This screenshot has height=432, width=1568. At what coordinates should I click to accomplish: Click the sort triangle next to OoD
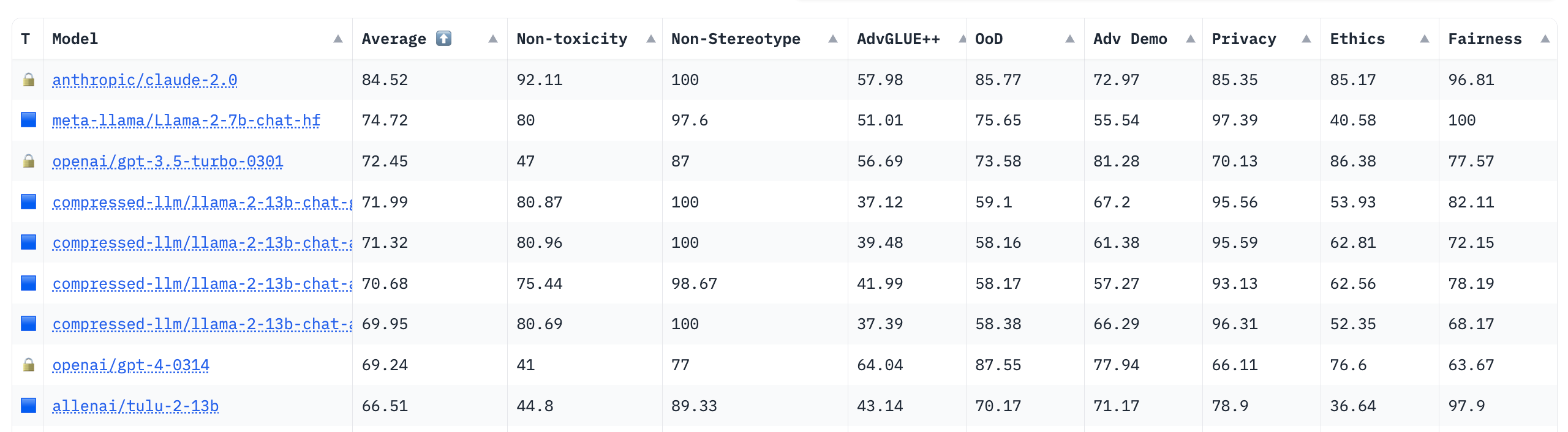(1070, 39)
